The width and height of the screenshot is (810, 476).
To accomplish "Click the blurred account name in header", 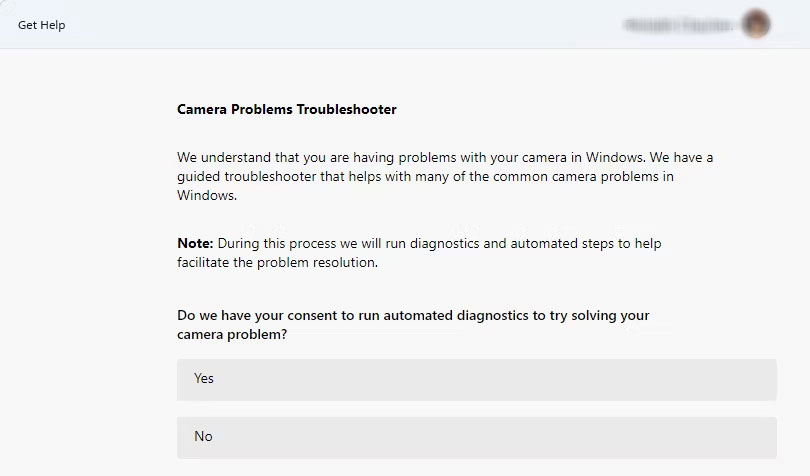I will 680,25.
